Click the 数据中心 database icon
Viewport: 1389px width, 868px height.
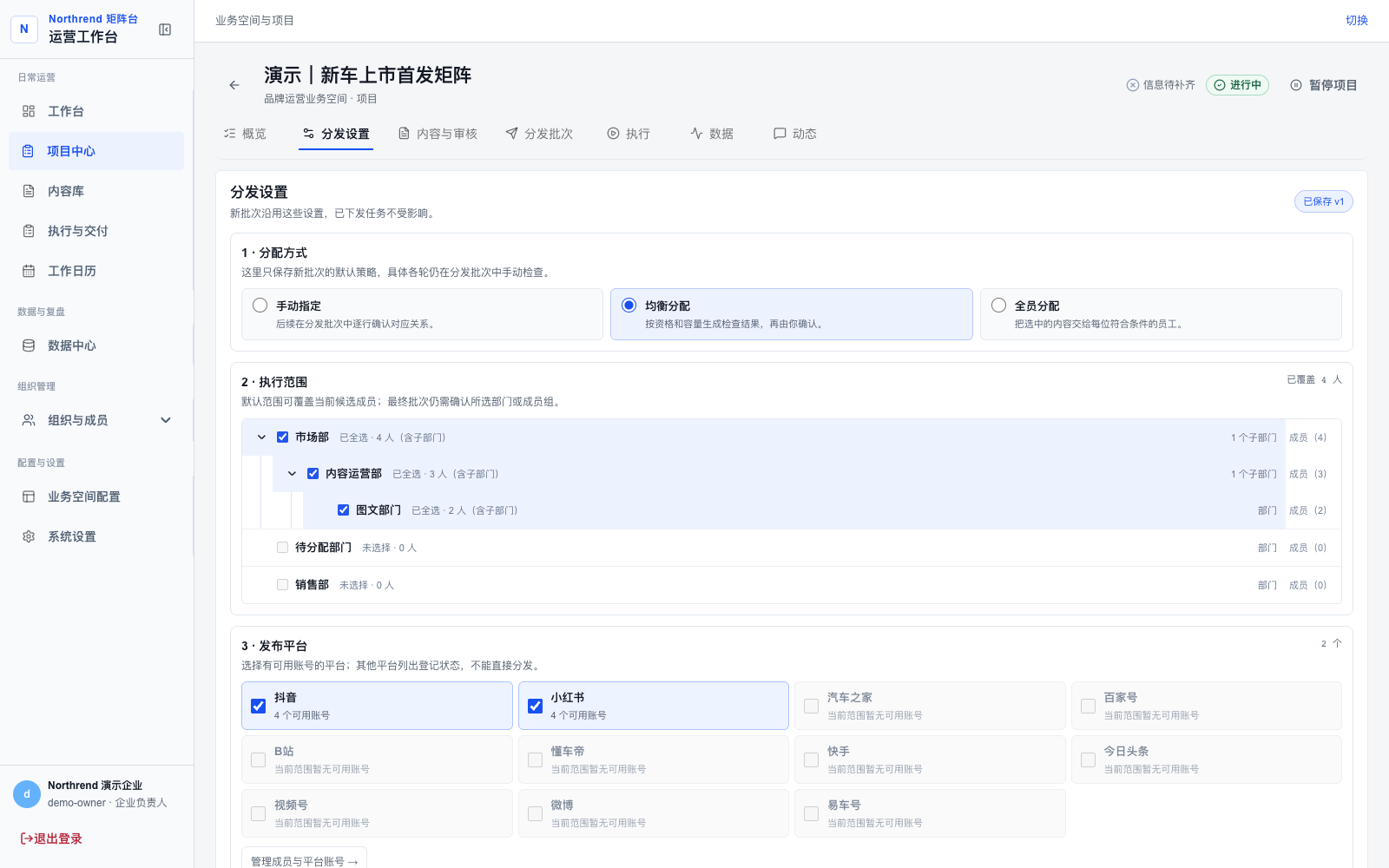pos(29,345)
